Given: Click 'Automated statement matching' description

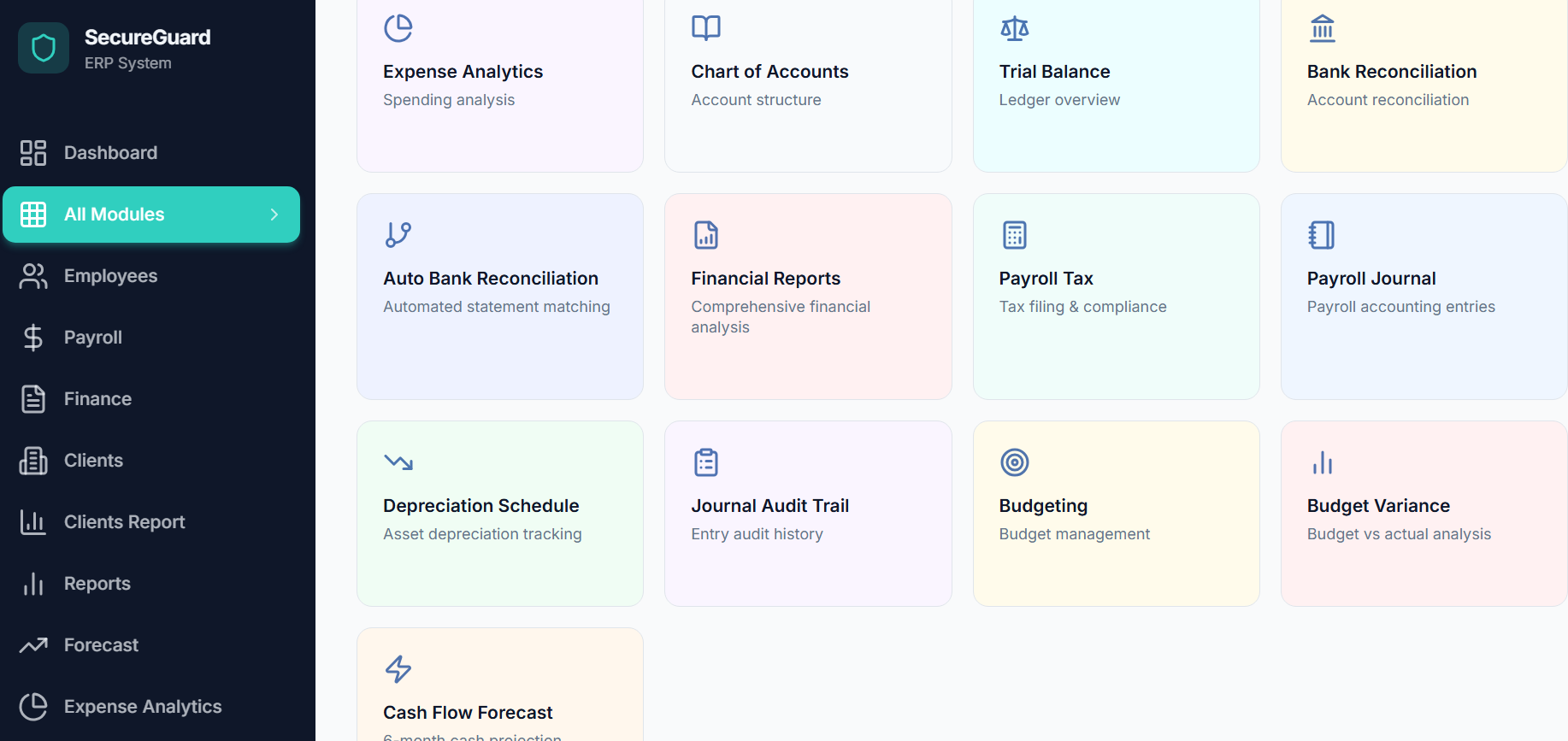Looking at the screenshot, I should click(x=497, y=307).
